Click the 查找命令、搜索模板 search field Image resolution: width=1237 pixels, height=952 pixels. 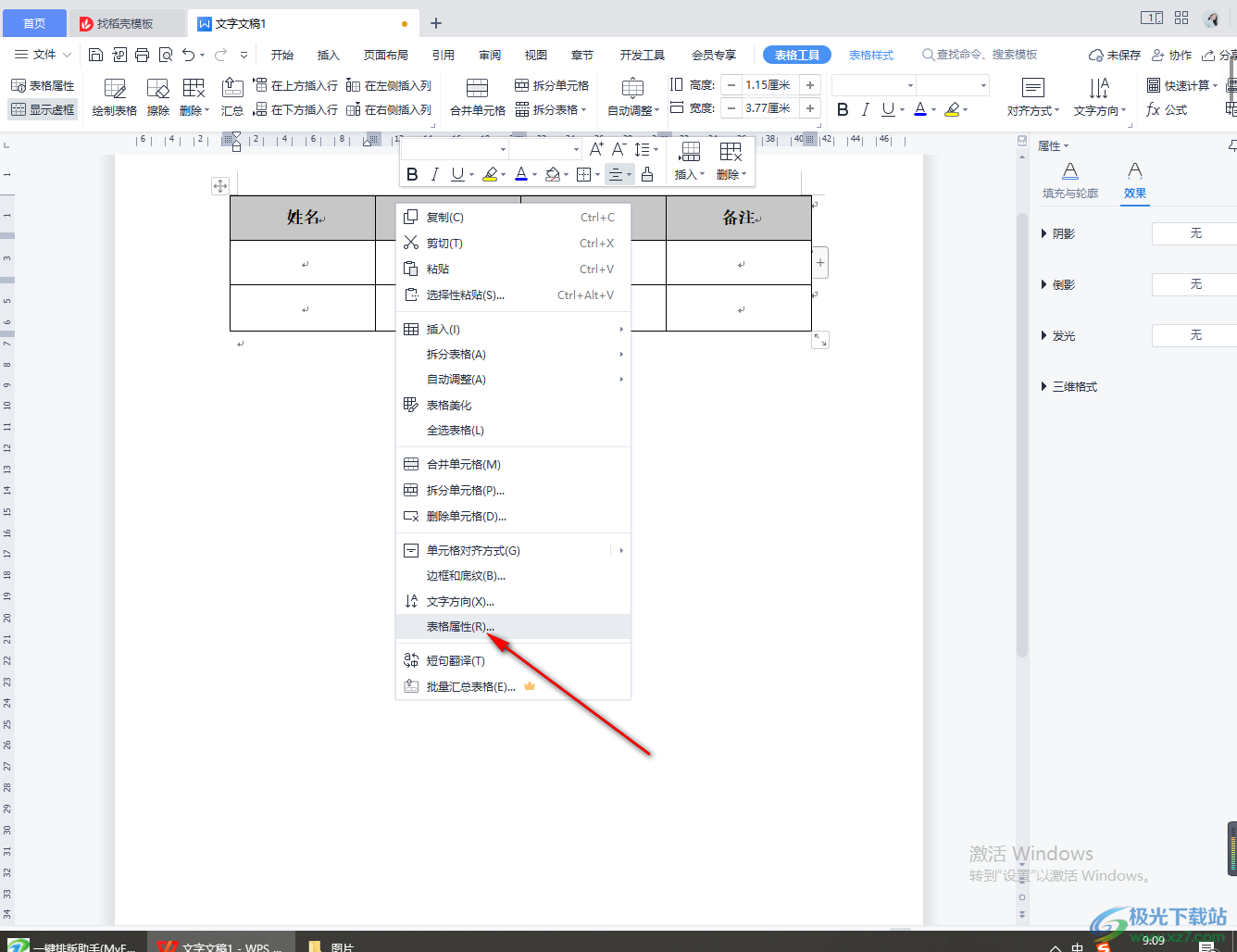click(x=980, y=55)
